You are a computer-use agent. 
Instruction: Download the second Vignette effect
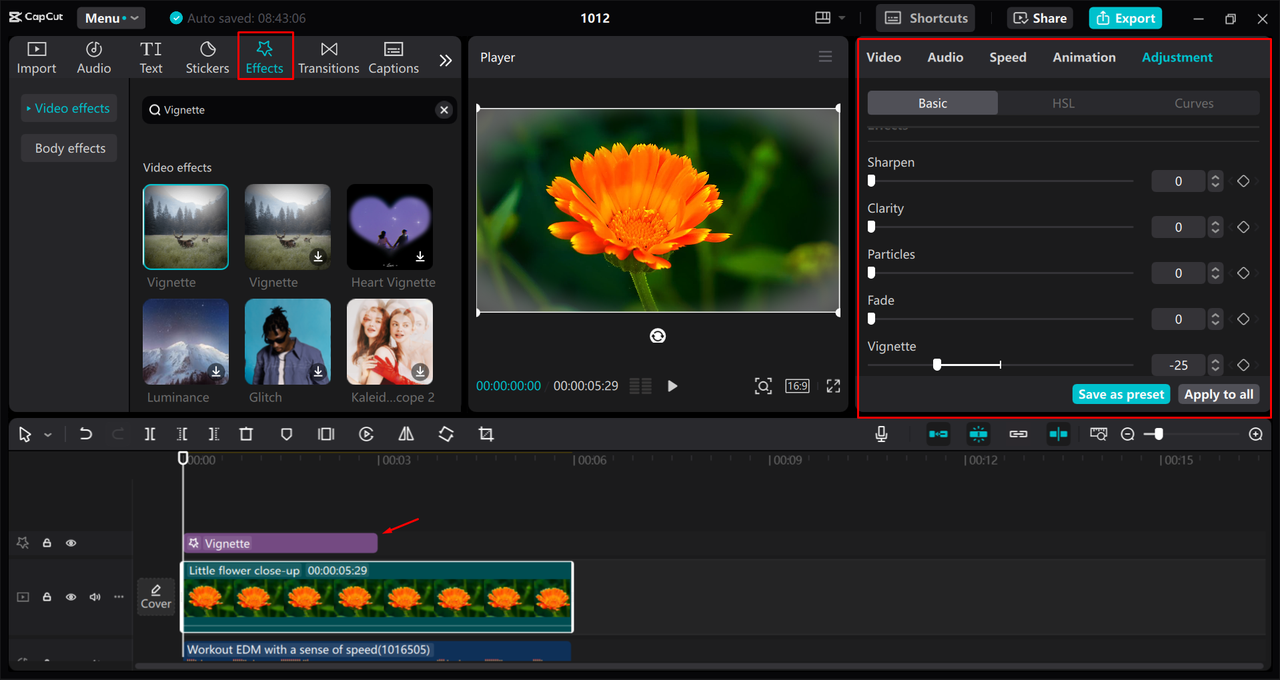tap(318, 257)
